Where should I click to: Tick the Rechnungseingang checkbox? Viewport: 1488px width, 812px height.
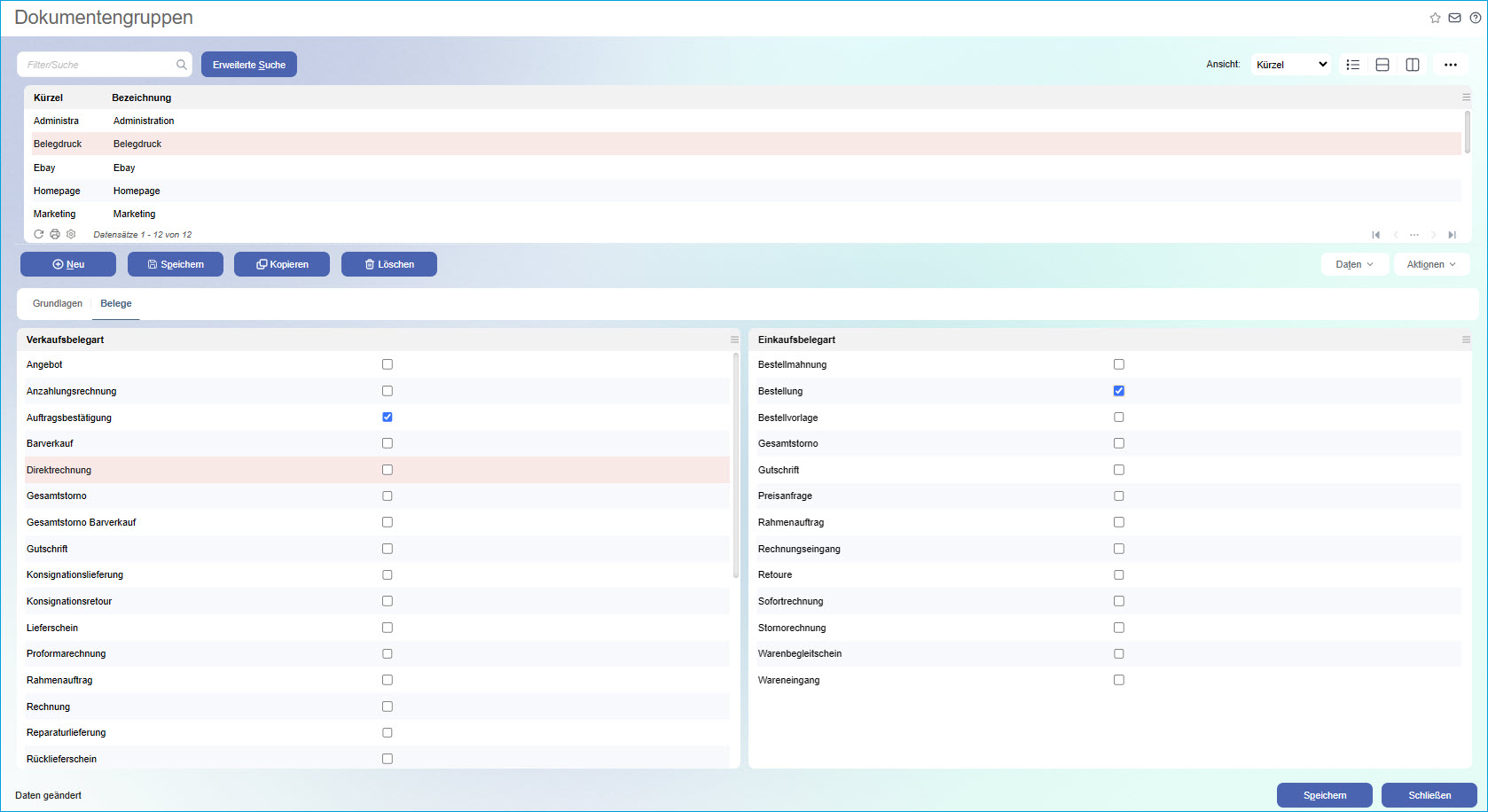pos(1119,549)
